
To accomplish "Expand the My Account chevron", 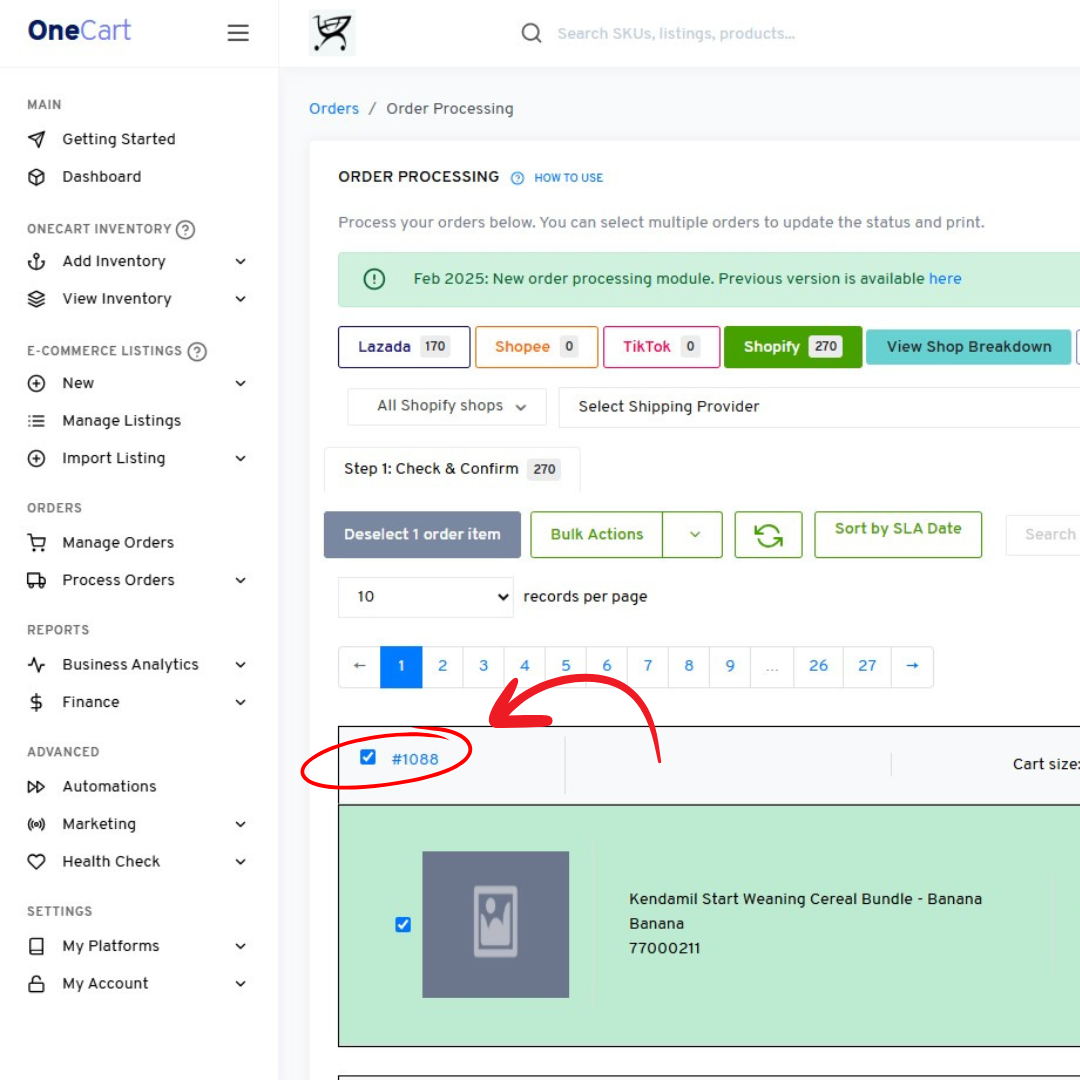I will [x=240, y=984].
